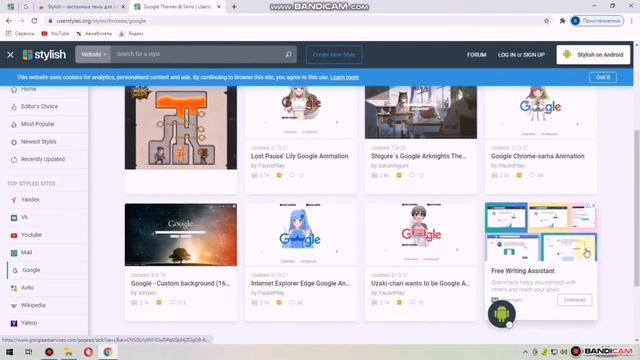The width and height of the screenshot is (640, 360).
Task: Open File Explorer from the taskbar
Action: [69, 352]
